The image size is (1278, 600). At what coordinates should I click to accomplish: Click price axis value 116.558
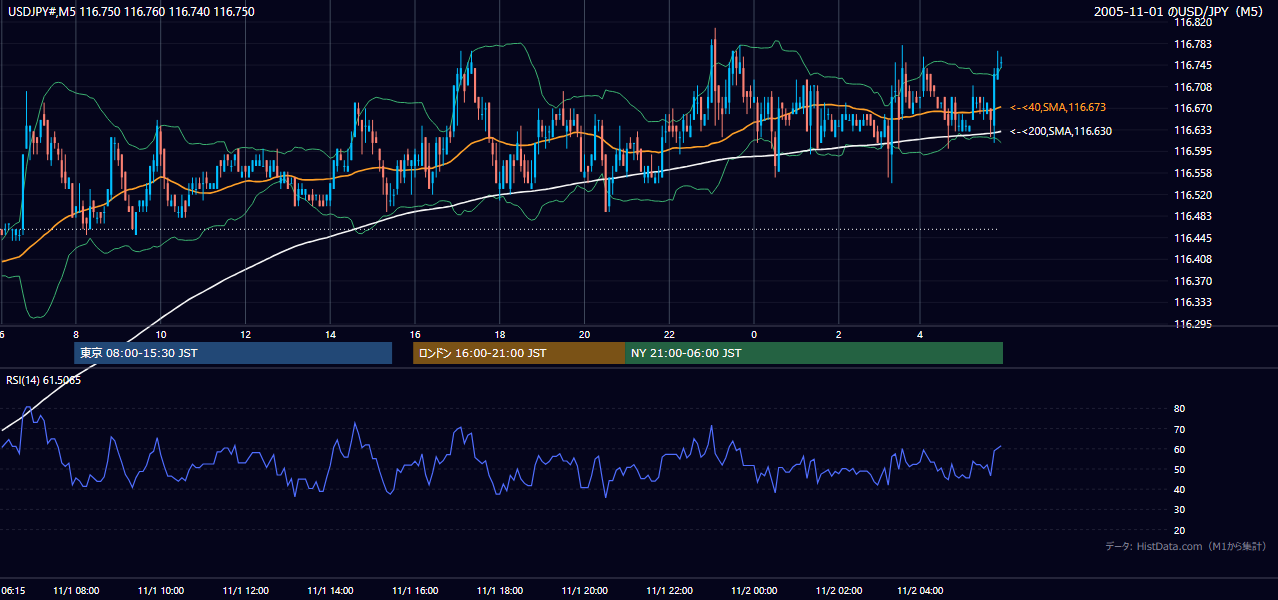[x=1192, y=173]
